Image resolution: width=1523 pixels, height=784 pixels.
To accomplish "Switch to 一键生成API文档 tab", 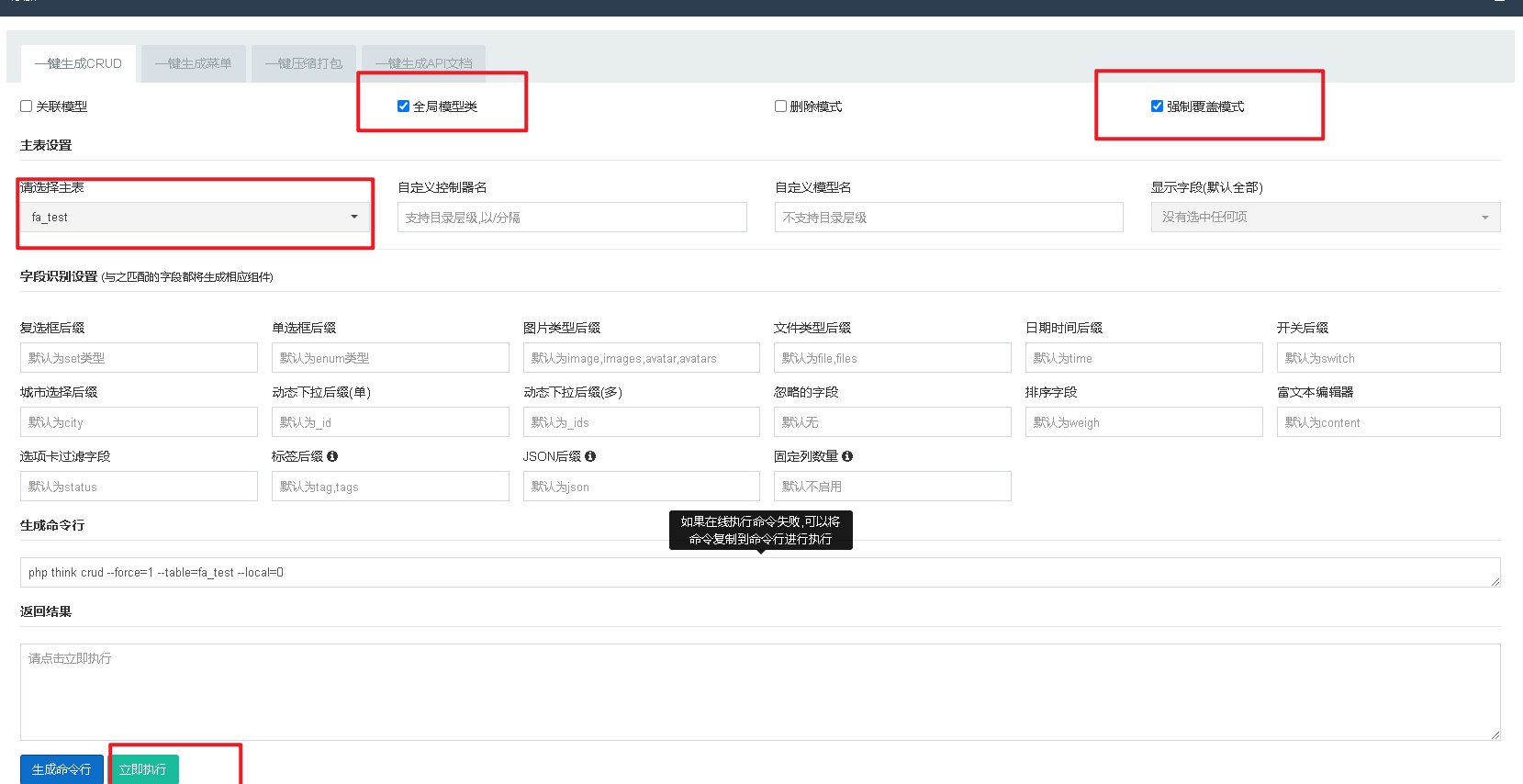I will (423, 63).
